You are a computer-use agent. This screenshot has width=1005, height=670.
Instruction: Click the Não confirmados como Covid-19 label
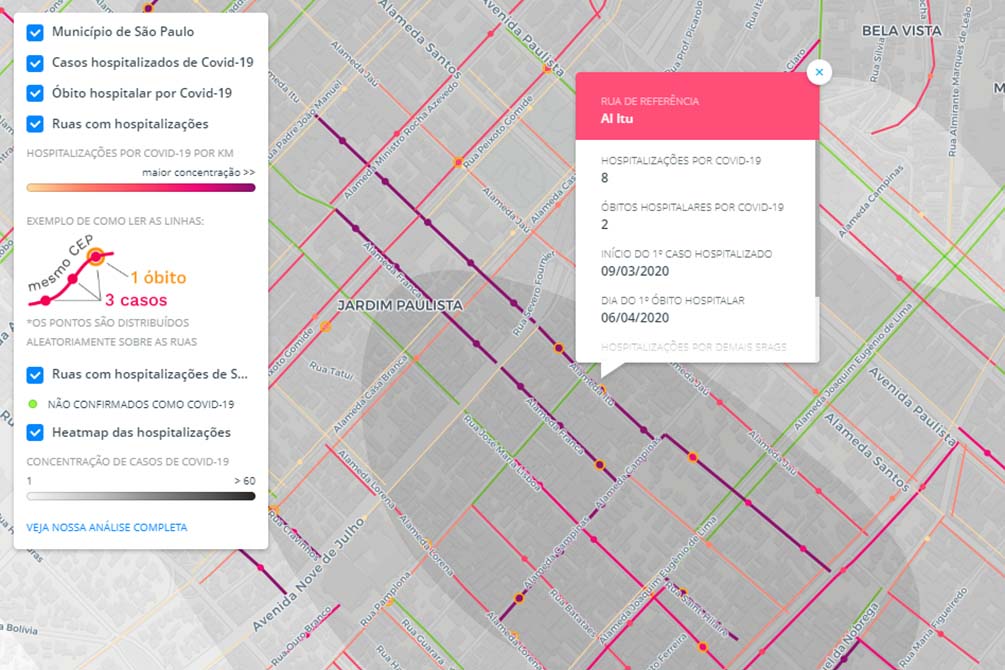click(x=141, y=405)
